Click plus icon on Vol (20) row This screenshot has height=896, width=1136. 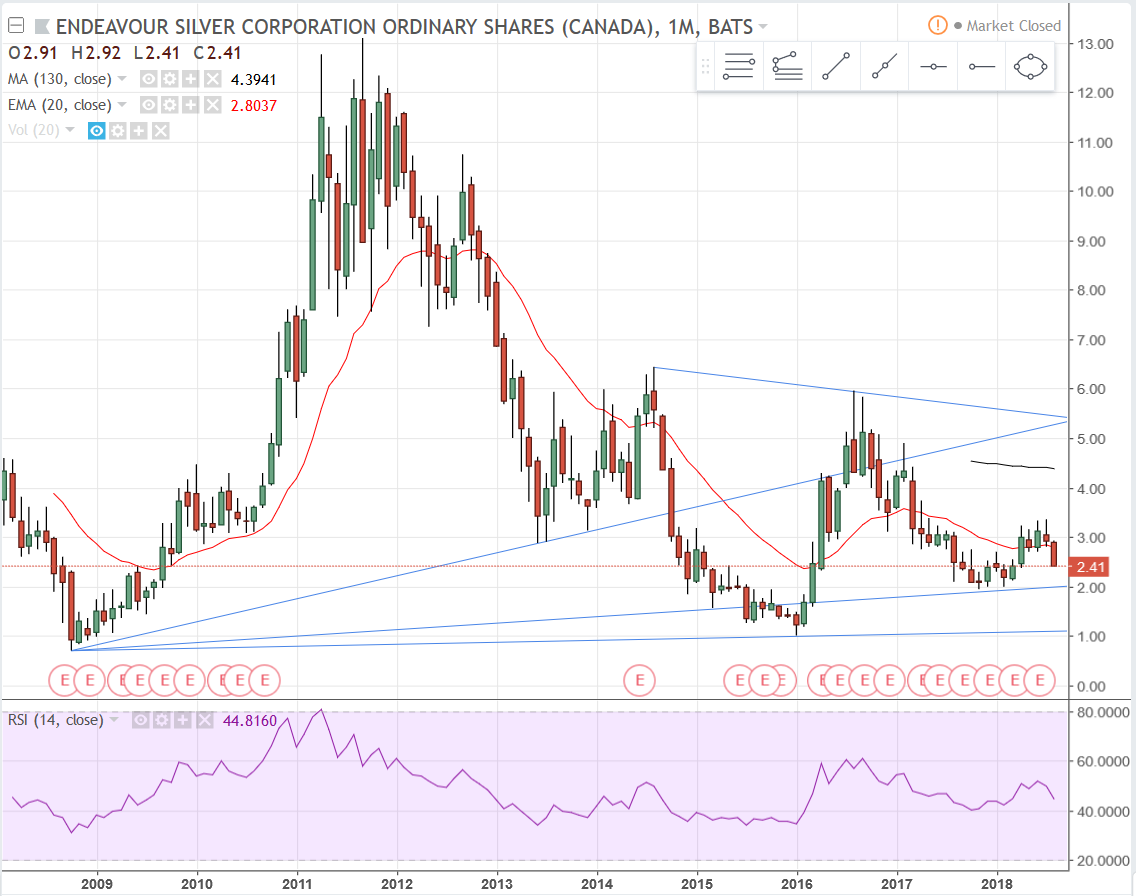(x=138, y=130)
